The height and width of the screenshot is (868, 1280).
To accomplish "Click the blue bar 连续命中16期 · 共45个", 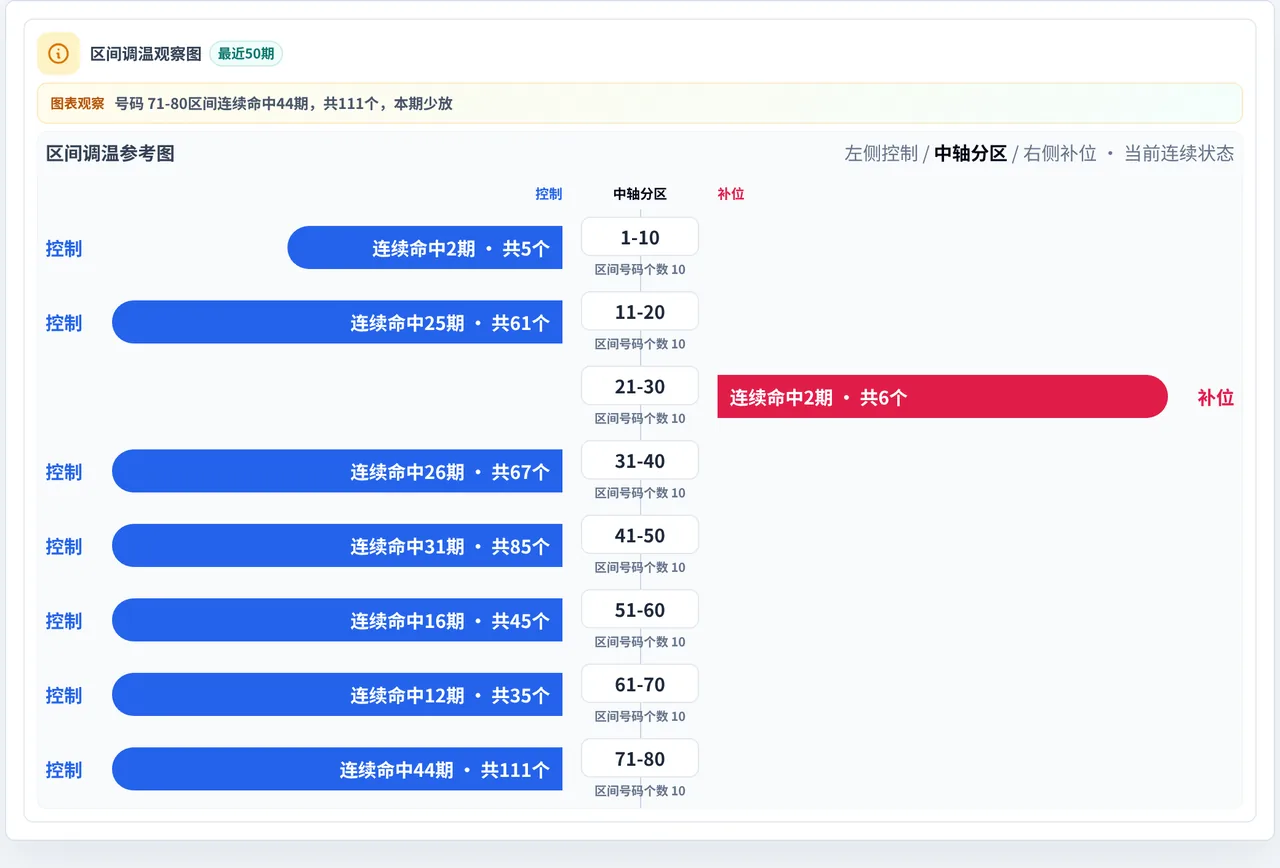I will point(337,620).
